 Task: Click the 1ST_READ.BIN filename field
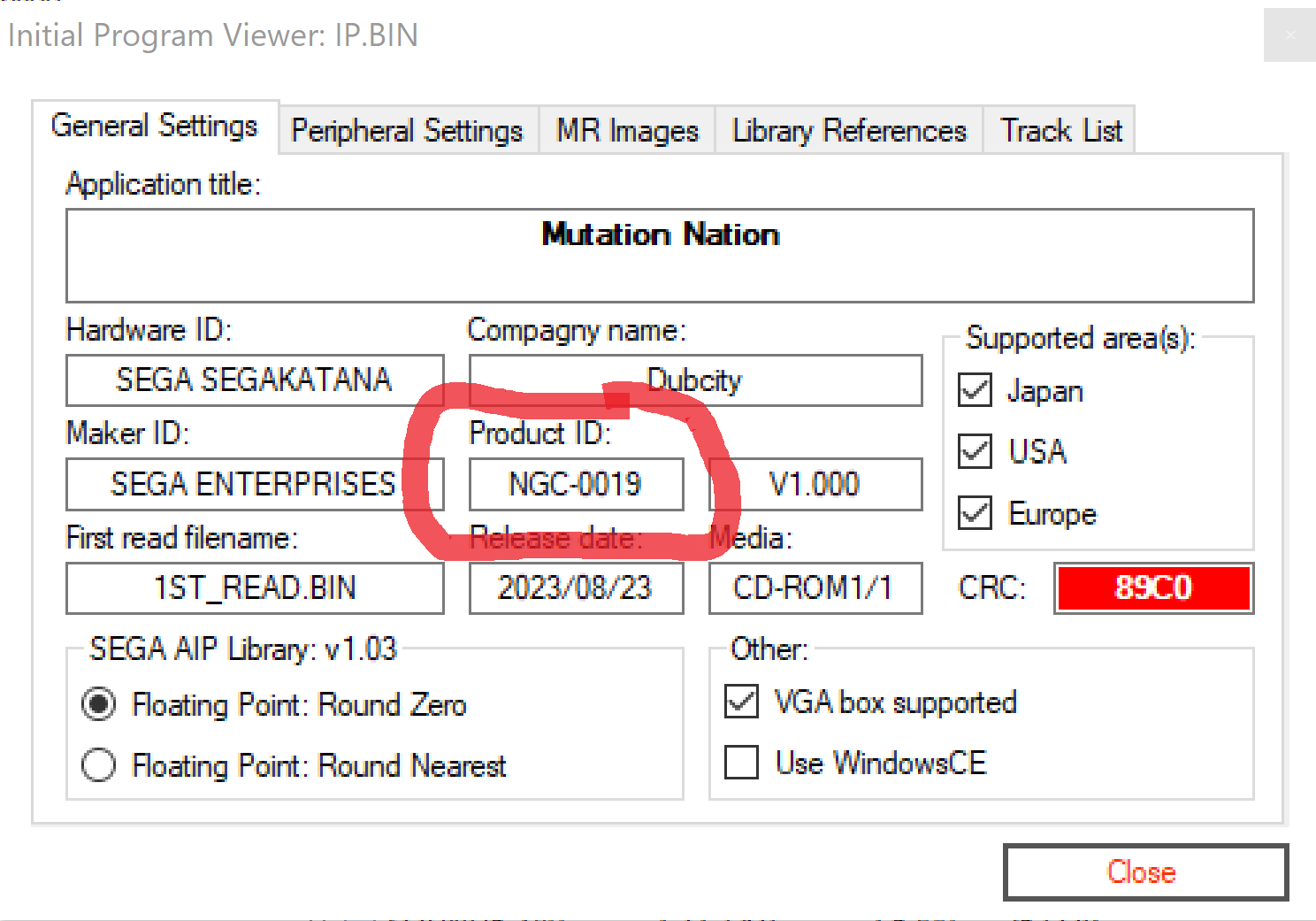255,588
